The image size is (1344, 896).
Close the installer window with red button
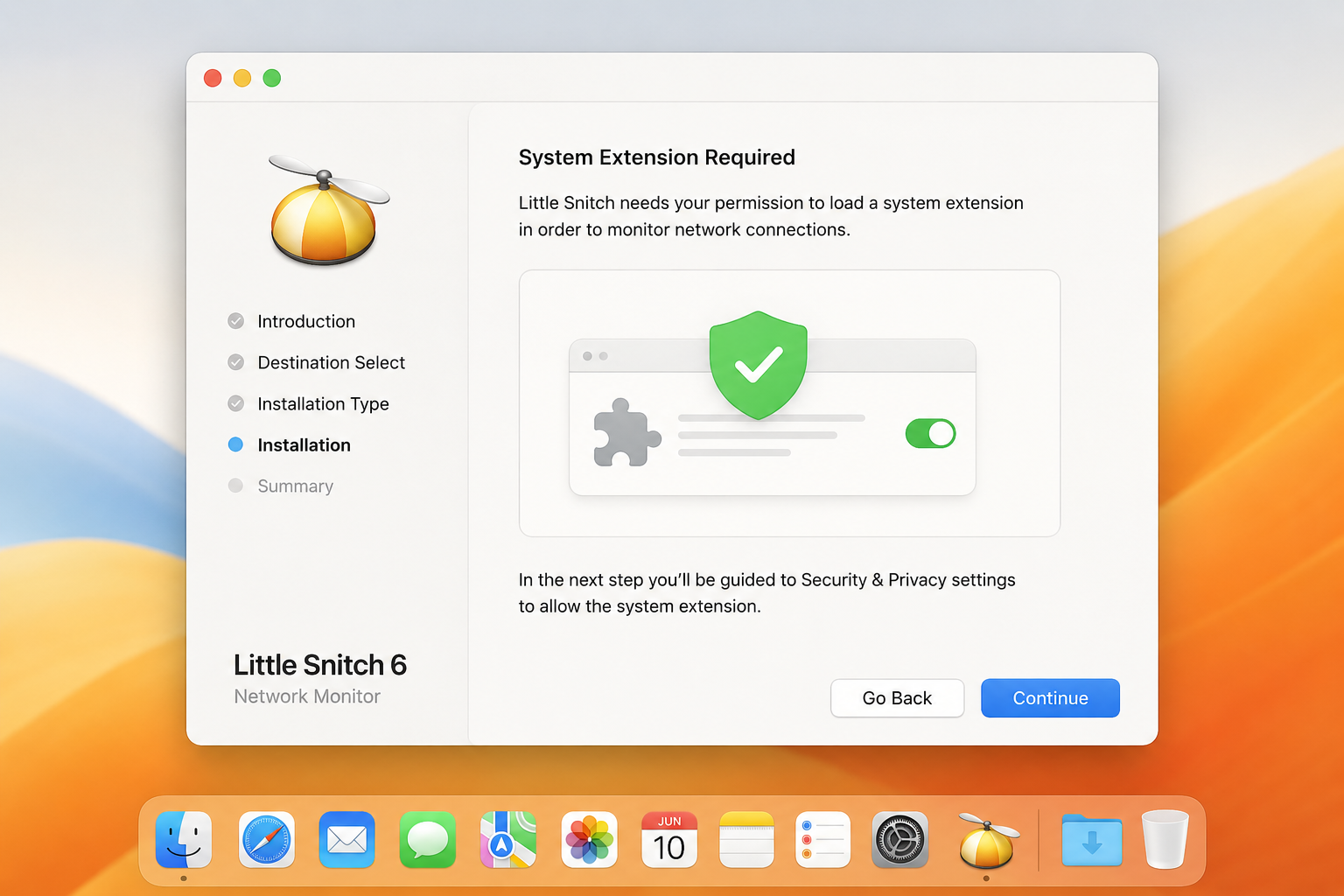click(213, 78)
